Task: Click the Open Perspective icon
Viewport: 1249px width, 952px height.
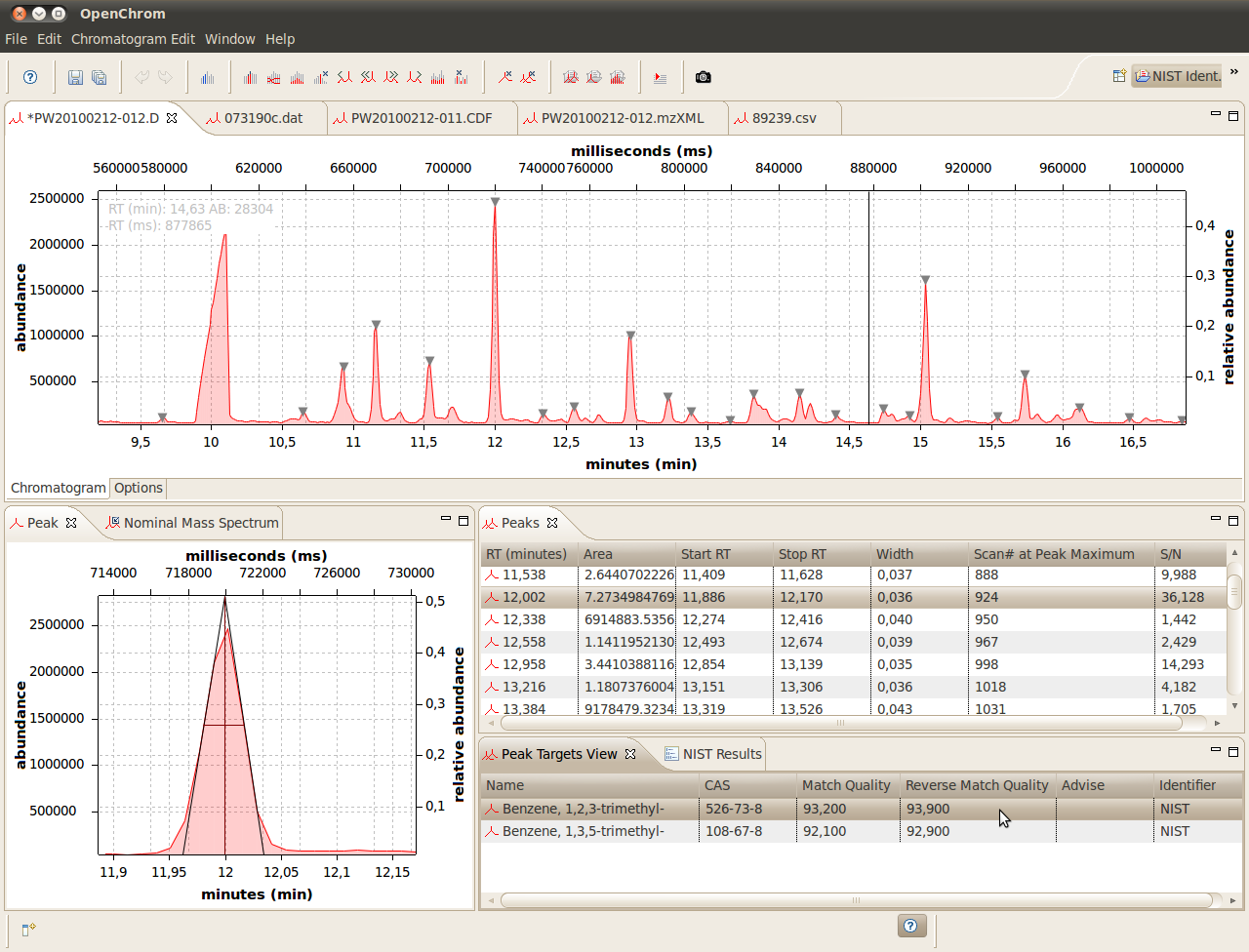Action: (1119, 76)
